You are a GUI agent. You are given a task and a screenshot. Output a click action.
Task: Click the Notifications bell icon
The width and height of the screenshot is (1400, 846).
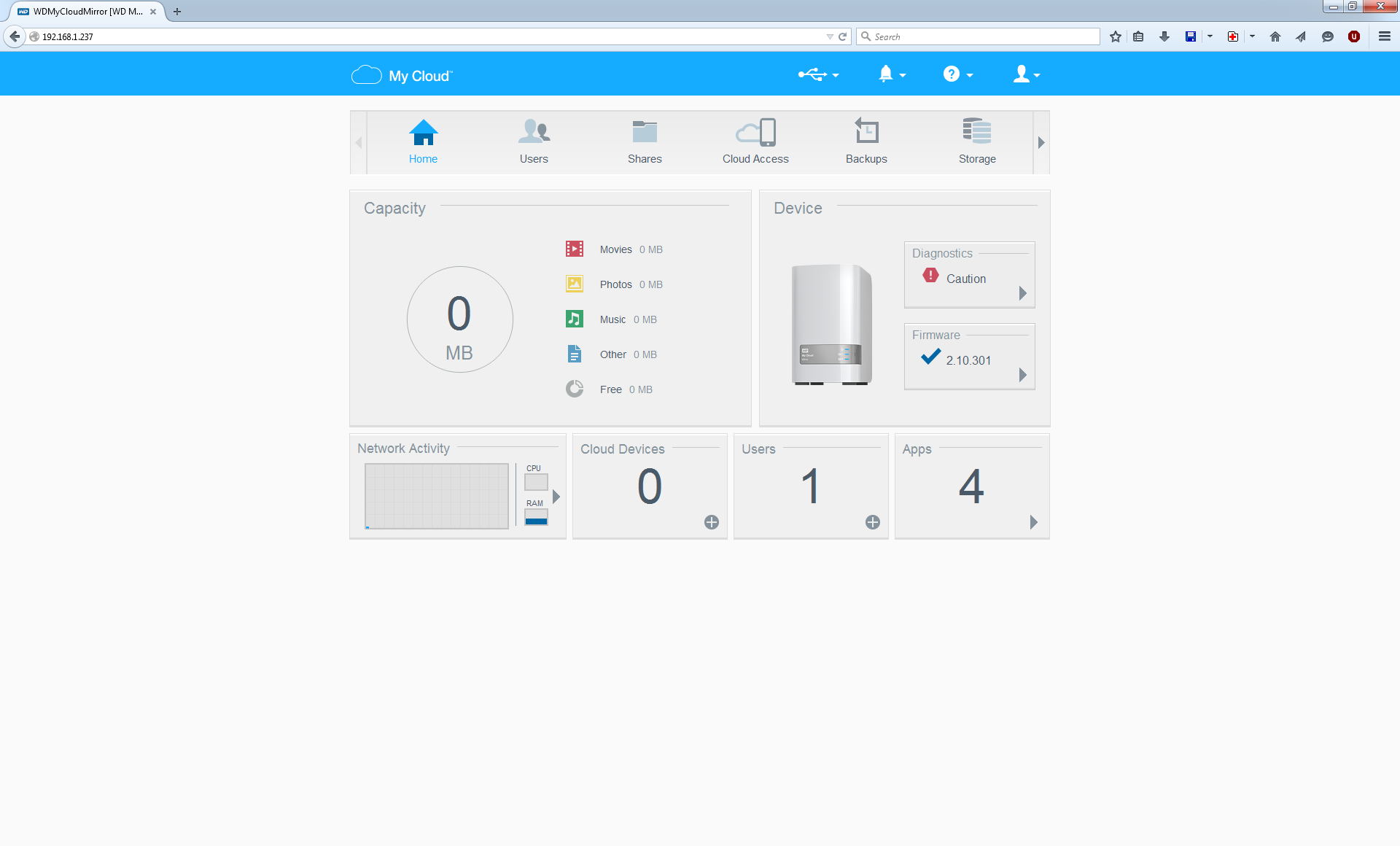click(887, 73)
